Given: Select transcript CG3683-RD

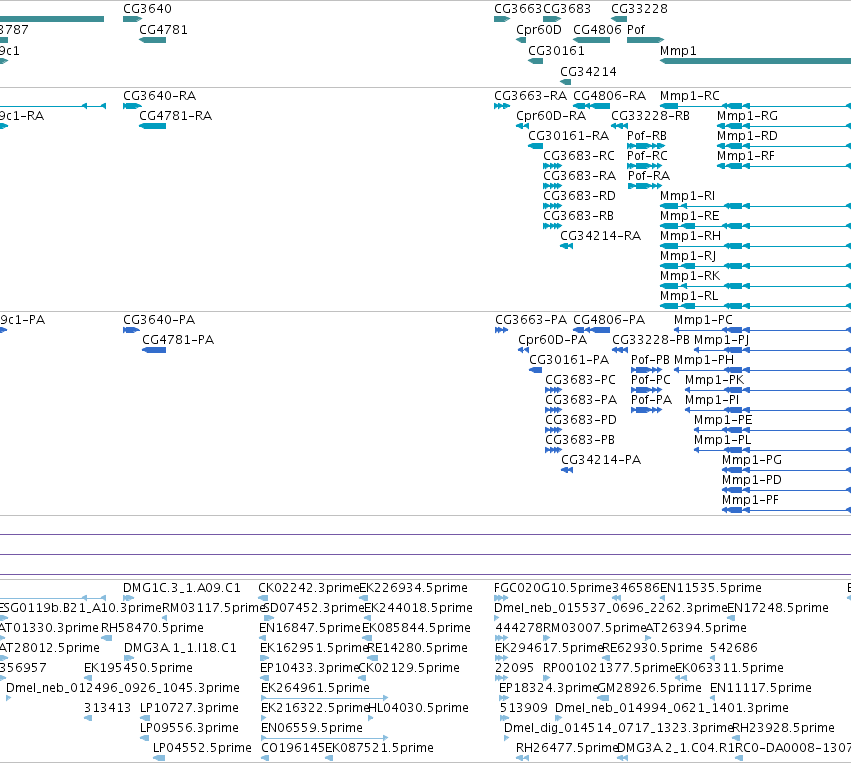Looking at the screenshot, I should (x=580, y=196).
